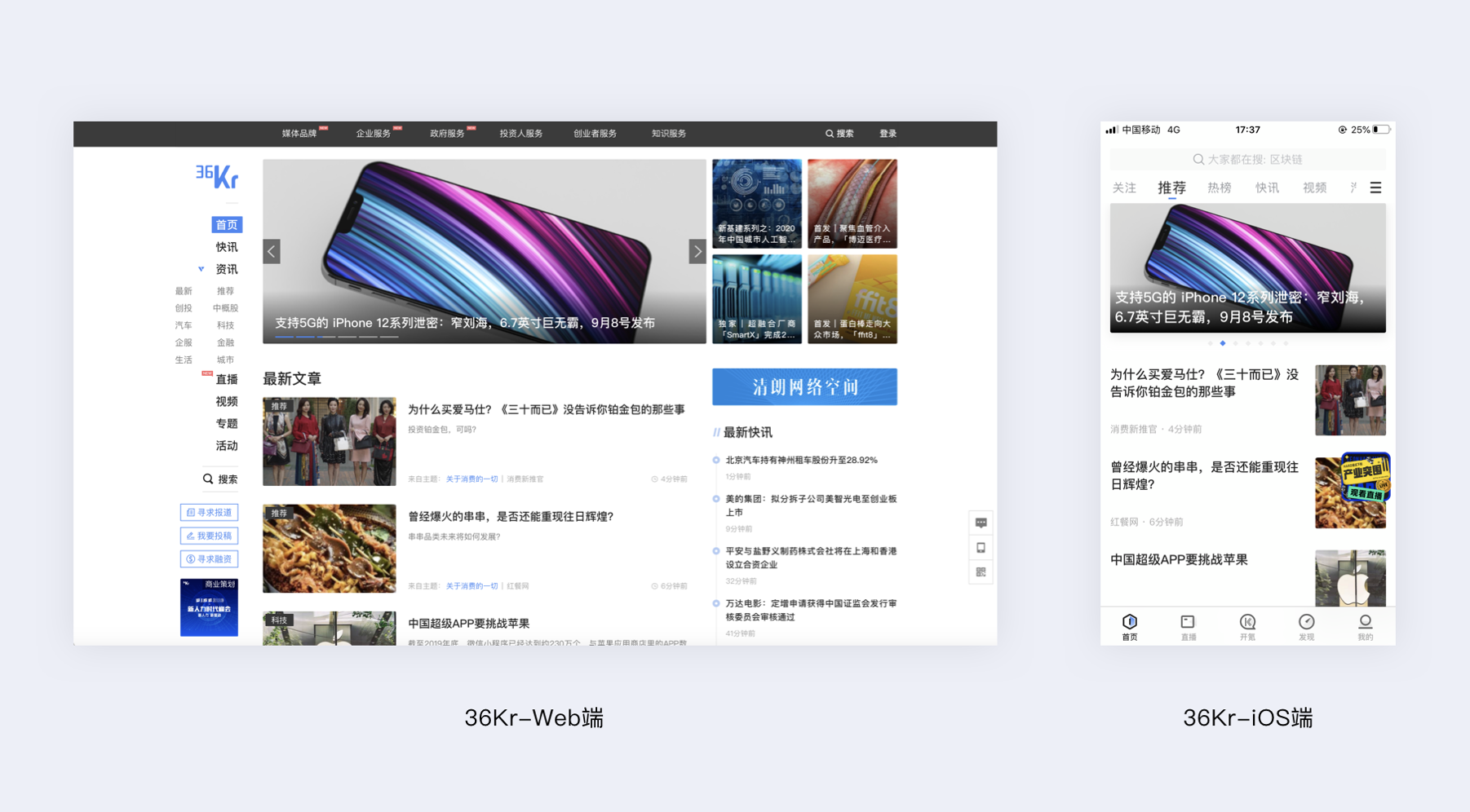Screen dimensions: 1470x812
Task: Switch to the 热榜 tab in the iOS app
Action: coord(1219,188)
